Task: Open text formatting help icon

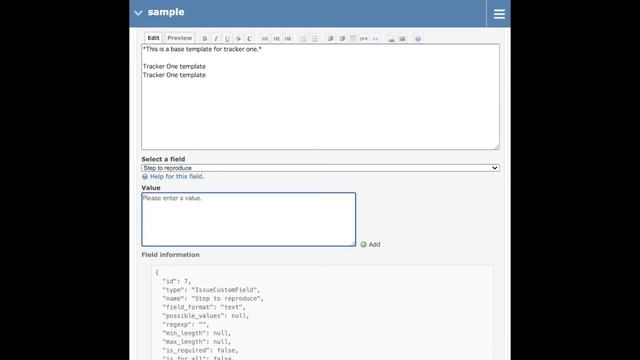Action: click(x=418, y=38)
